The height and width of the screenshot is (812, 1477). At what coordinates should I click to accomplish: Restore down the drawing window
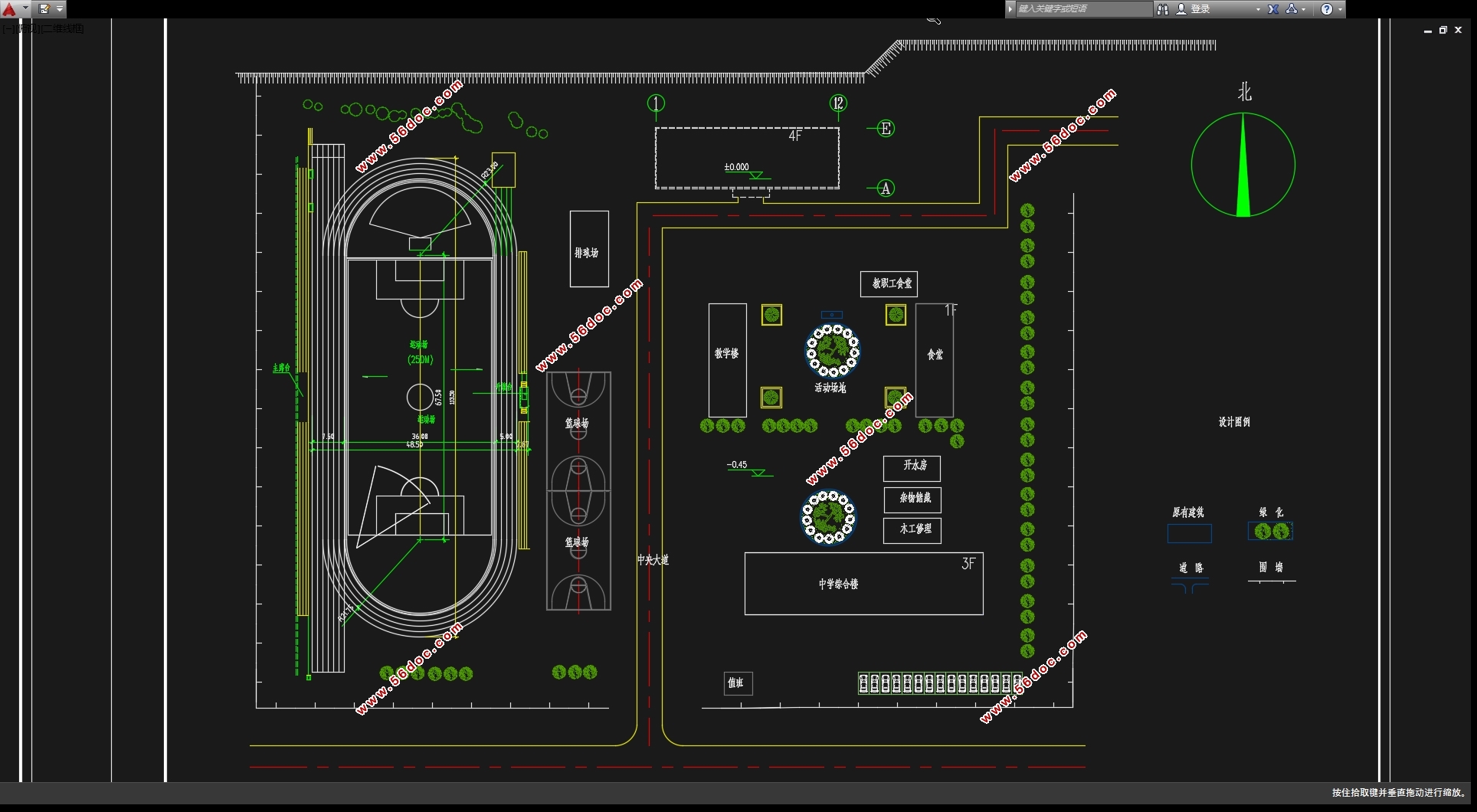[1443, 31]
